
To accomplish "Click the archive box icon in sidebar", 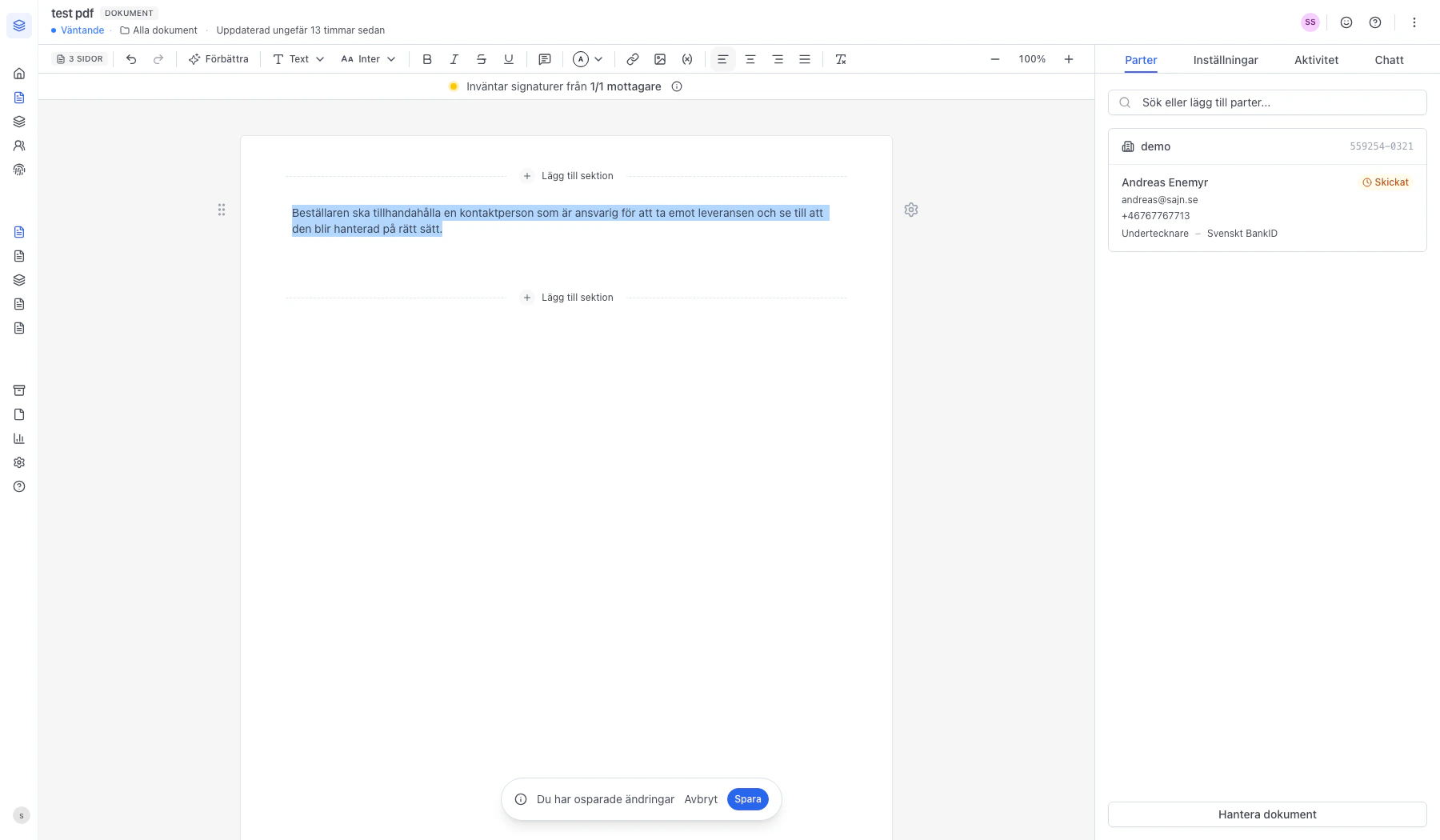I will (x=19, y=390).
